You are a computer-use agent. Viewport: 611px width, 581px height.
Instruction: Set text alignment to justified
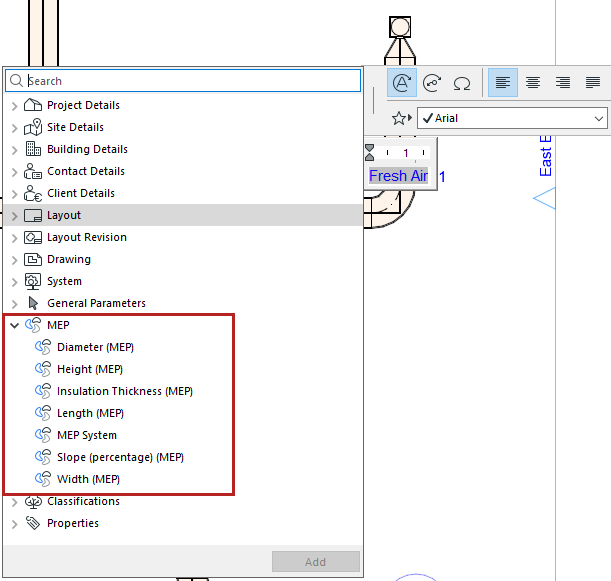click(x=593, y=83)
